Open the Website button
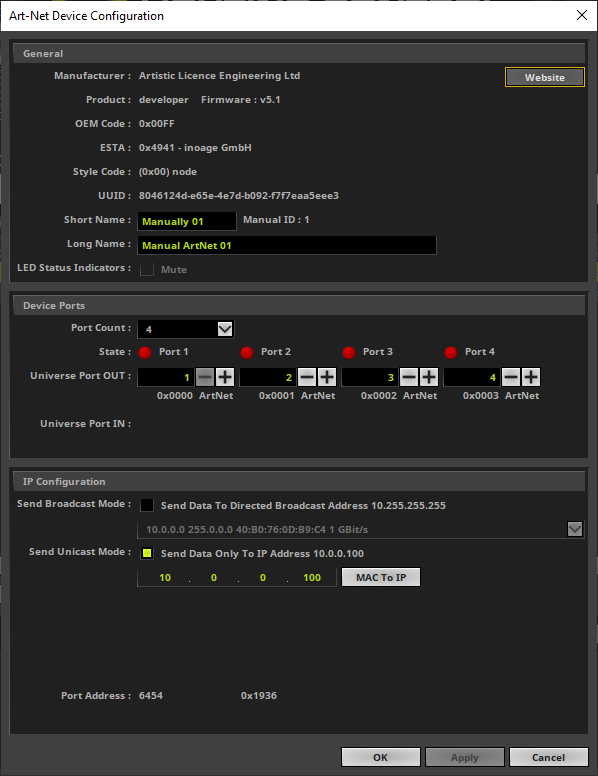Screen dimensions: 598x776 pyautogui.click(x=545, y=77)
